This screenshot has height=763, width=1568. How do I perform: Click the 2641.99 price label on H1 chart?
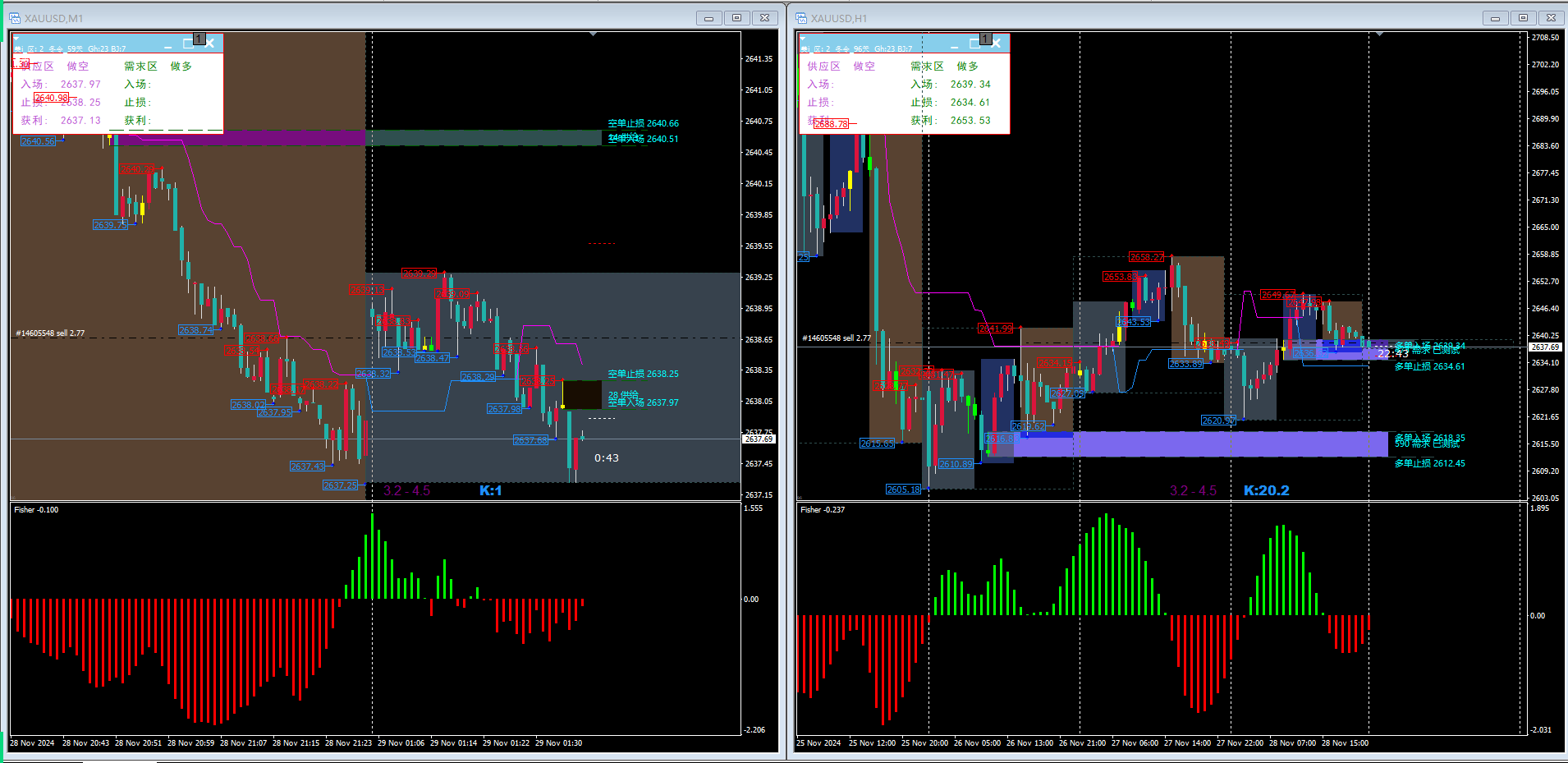click(x=995, y=329)
